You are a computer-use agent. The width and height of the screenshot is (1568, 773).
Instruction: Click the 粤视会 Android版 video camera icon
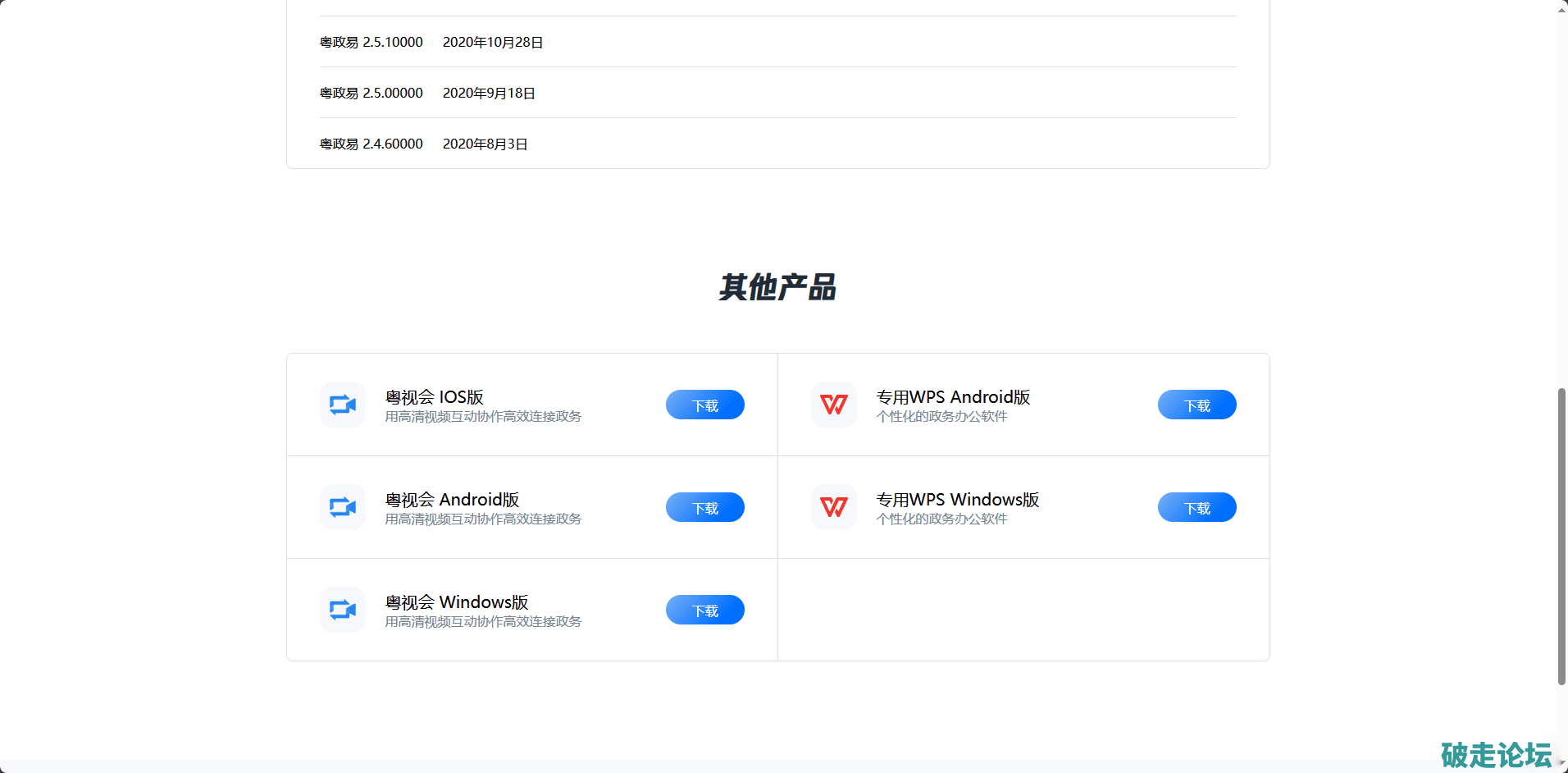(x=343, y=507)
